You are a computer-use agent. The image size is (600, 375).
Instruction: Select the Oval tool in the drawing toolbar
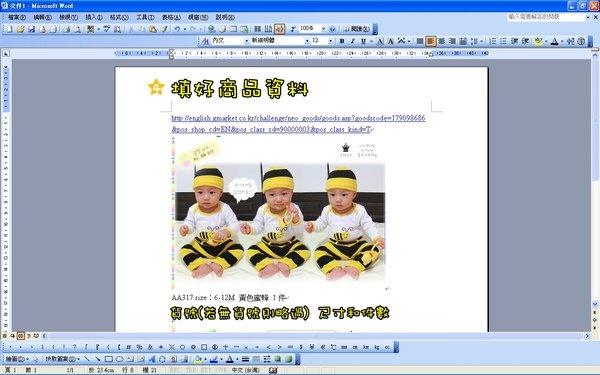pyautogui.click(x=119, y=359)
